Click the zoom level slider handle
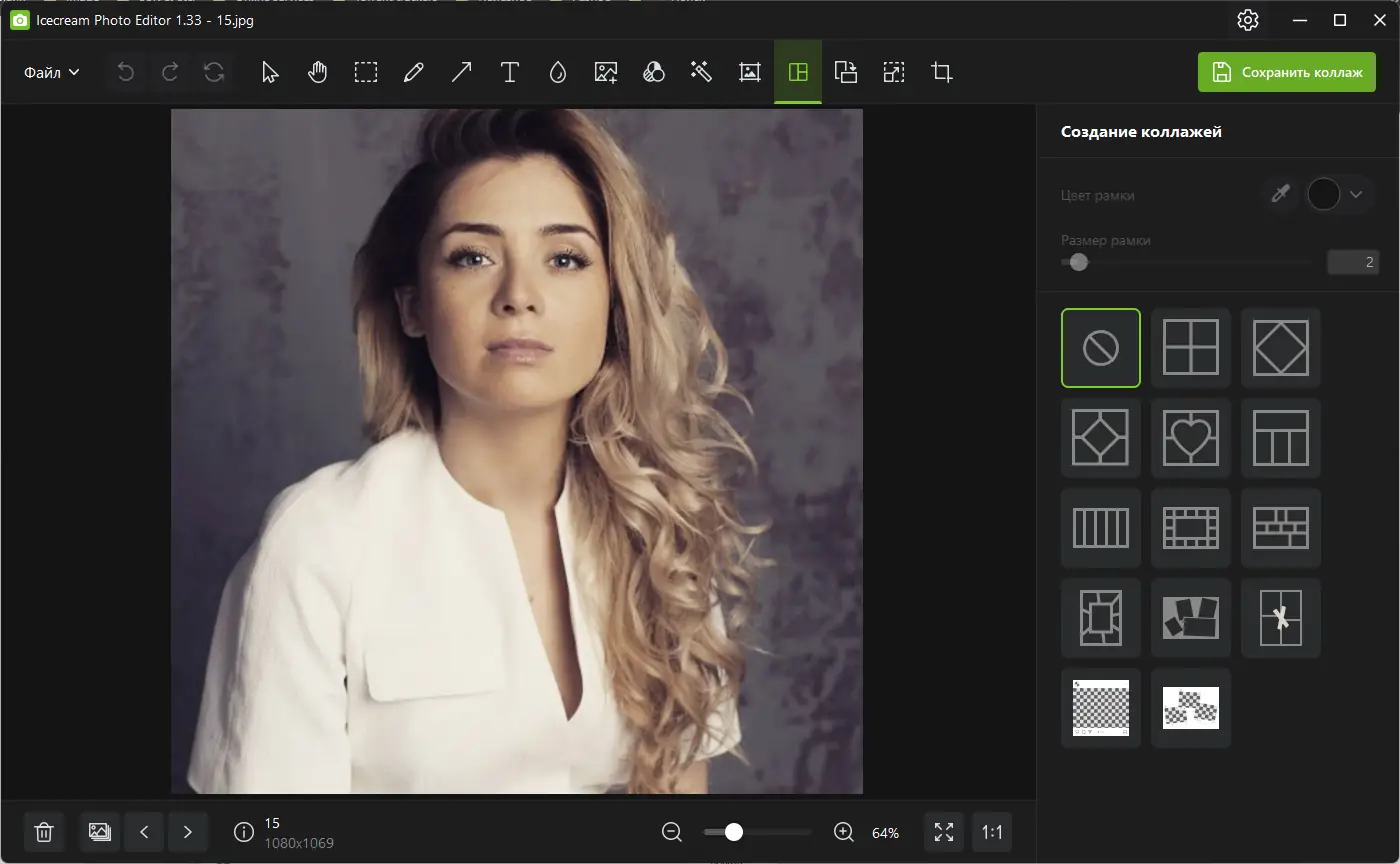This screenshot has width=1400, height=864. pyautogui.click(x=734, y=832)
